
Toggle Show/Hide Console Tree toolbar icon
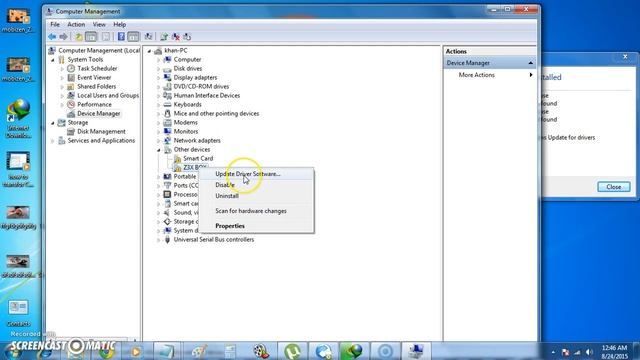91,37
